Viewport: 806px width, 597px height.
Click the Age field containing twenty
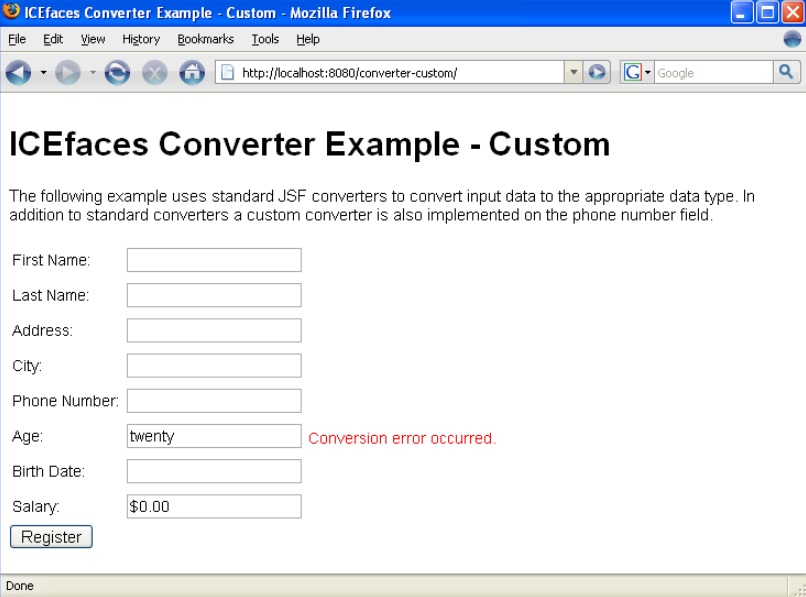pyautogui.click(x=214, y=436)
